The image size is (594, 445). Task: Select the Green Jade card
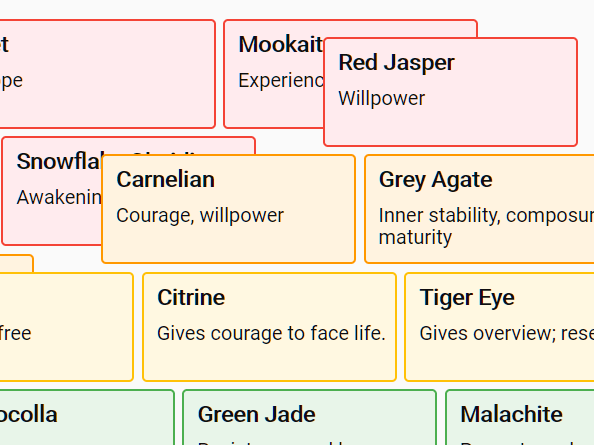pos(310,417)
